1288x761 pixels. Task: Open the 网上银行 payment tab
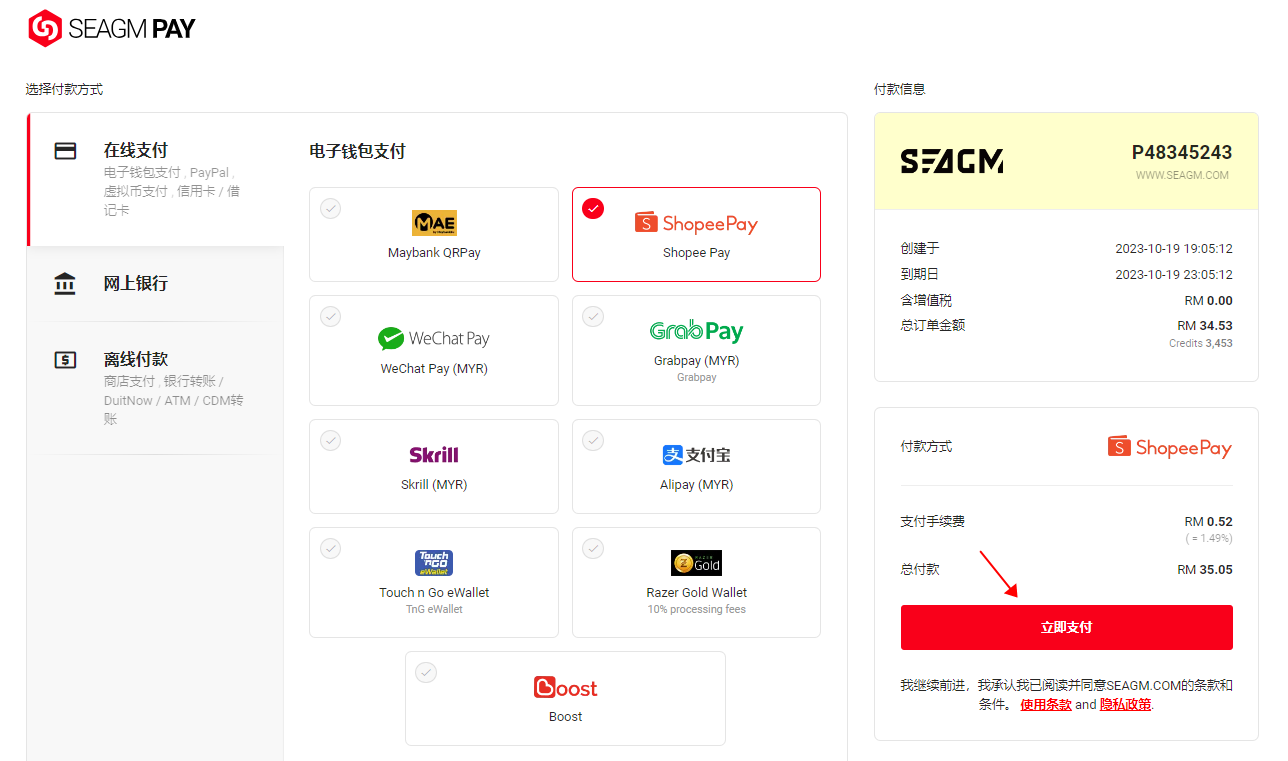[x=156, y=284]
